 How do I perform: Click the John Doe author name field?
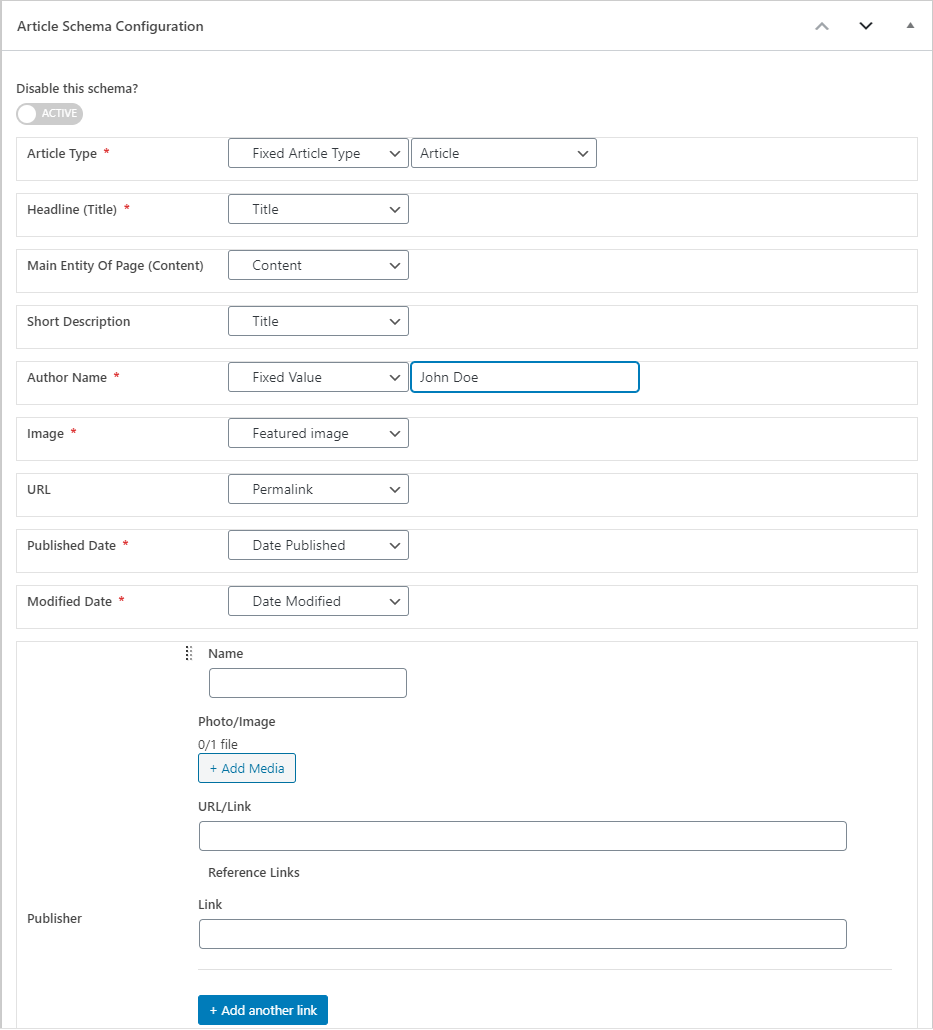point(524,377)
